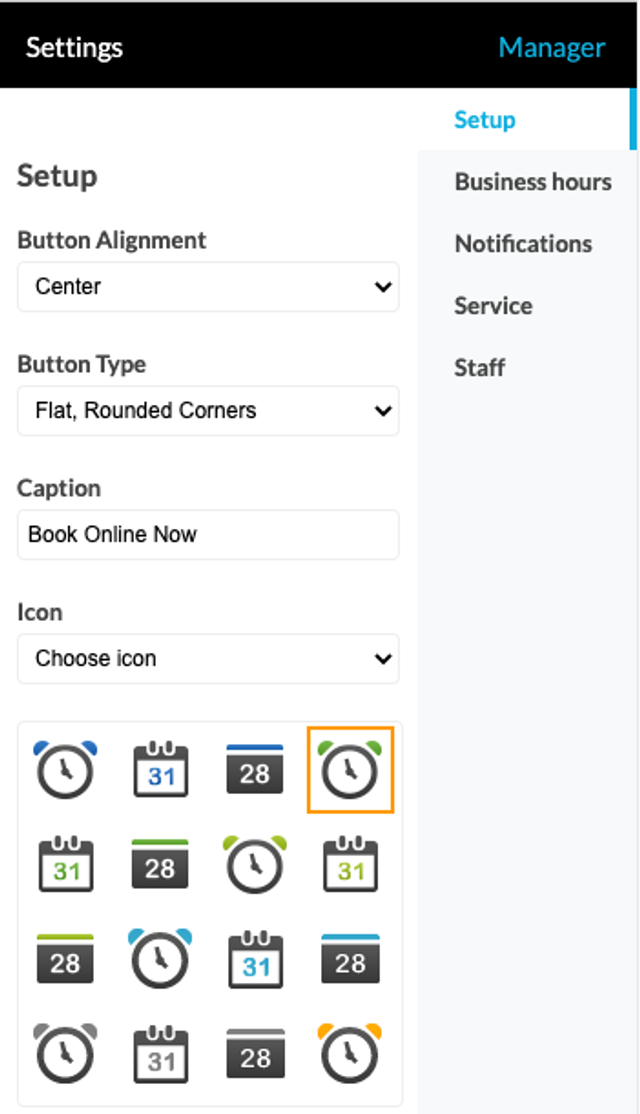640x1114 pixels.
Task: Select the light-blue-bell alarm clock icon
Action: coord(161,958)
